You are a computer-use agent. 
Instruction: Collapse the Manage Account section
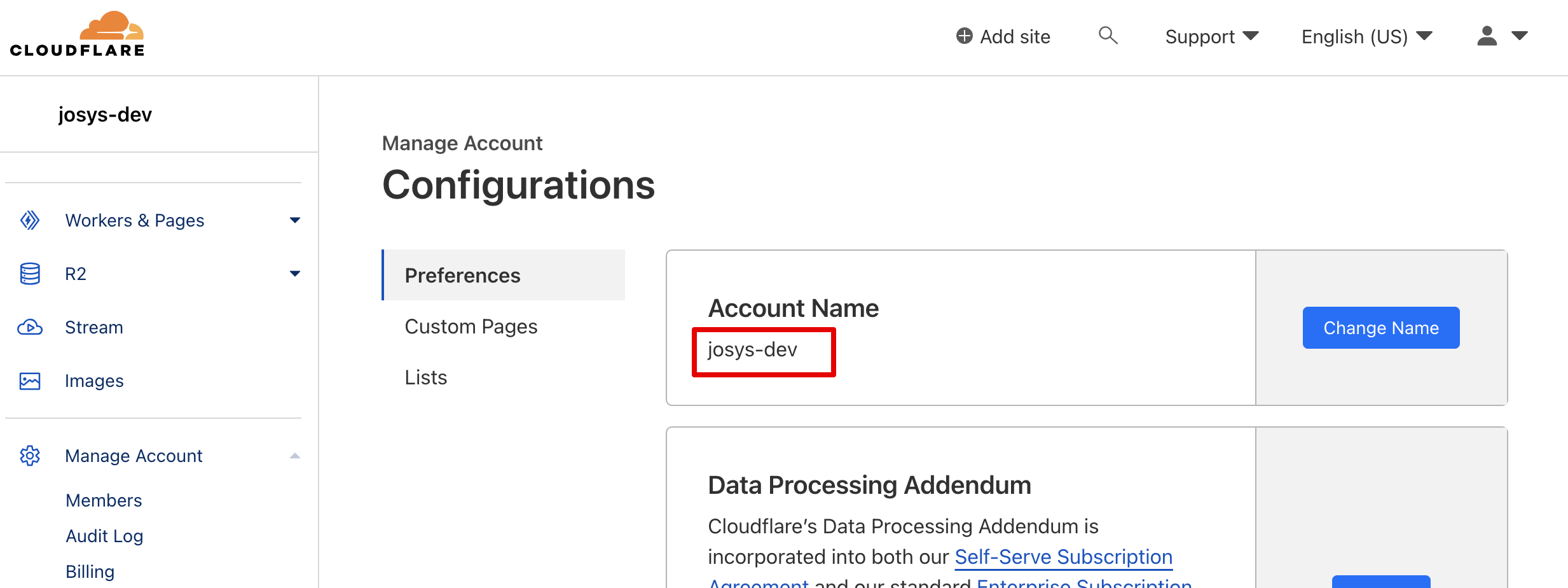294,456
